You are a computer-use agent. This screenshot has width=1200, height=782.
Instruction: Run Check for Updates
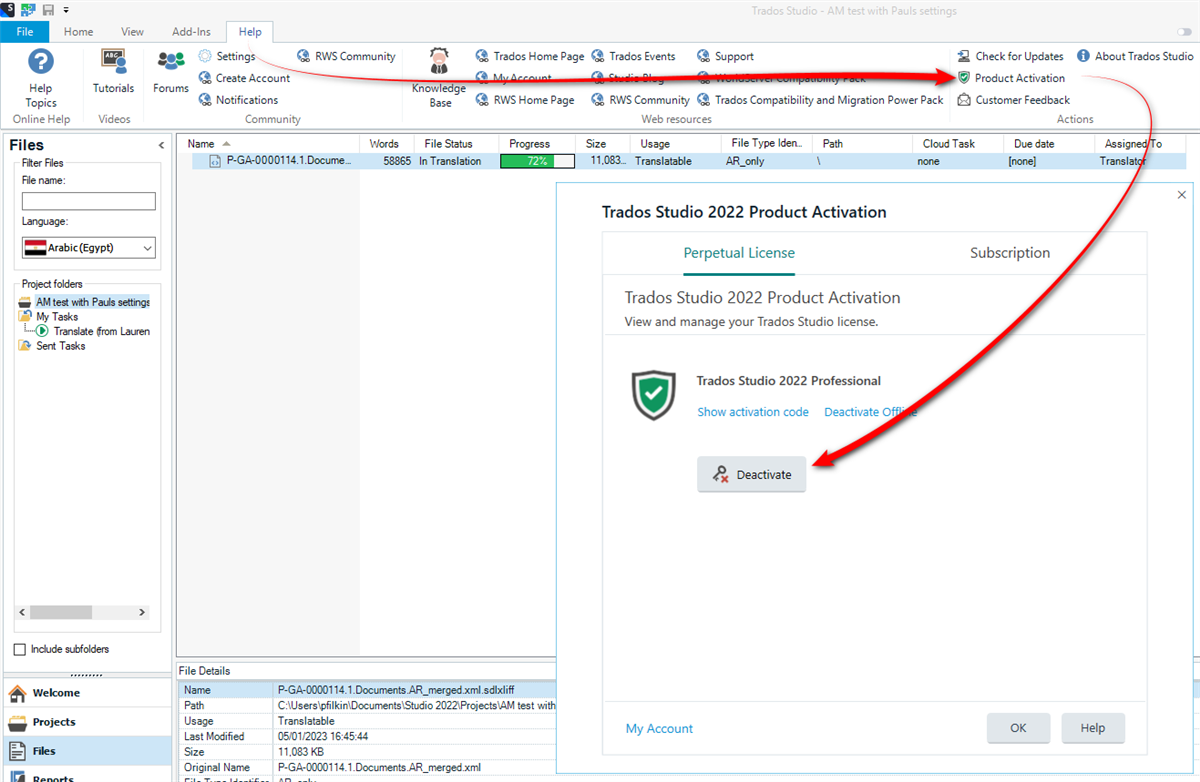[x=1010, y=56]
